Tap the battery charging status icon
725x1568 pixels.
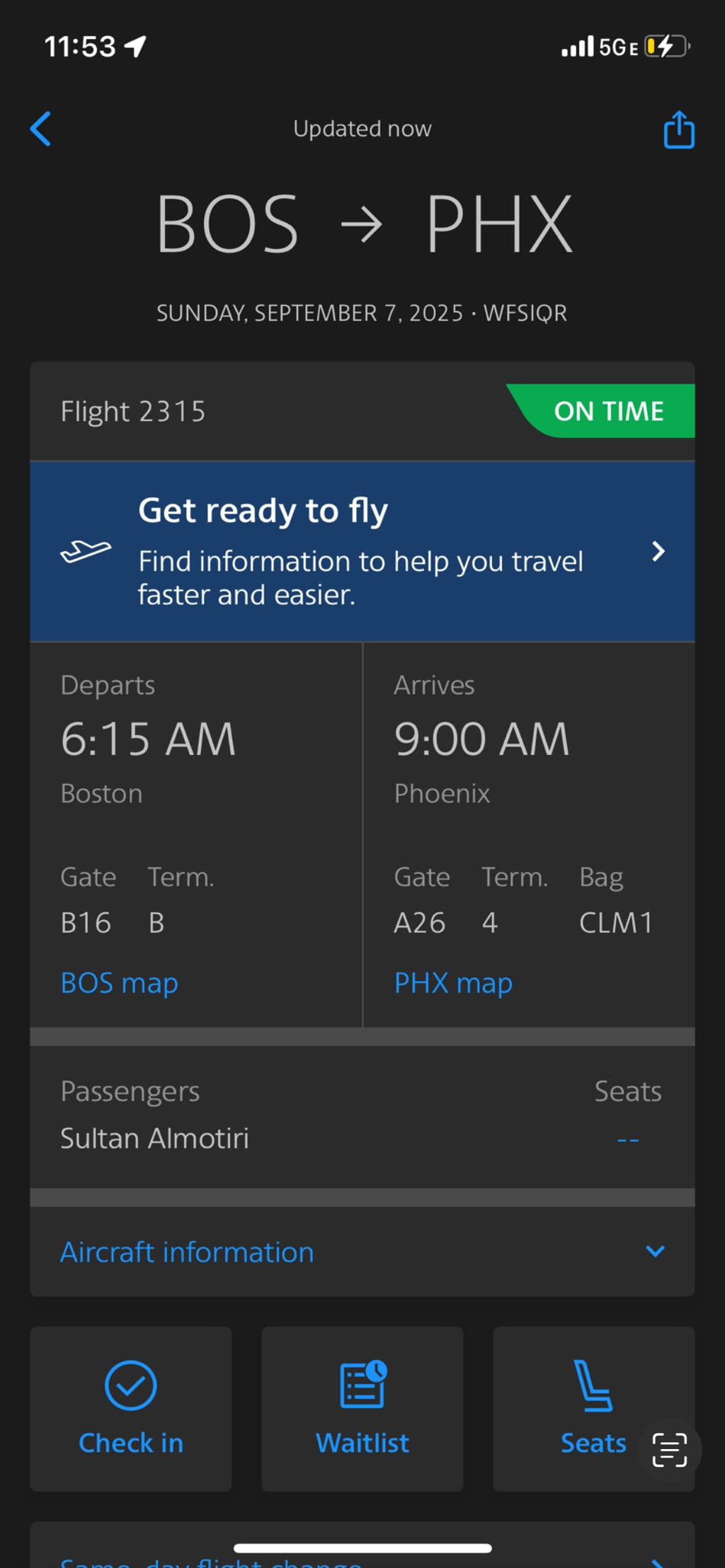click(x=666, y=47)
